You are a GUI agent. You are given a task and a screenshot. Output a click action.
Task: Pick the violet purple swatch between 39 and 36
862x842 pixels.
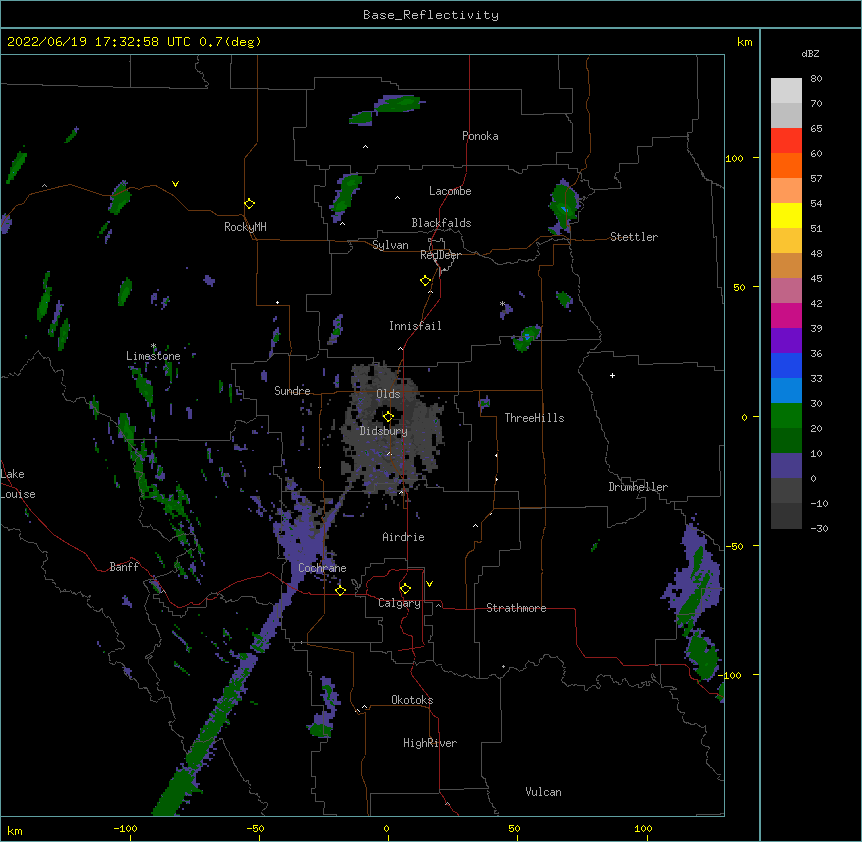pos(786,341)
